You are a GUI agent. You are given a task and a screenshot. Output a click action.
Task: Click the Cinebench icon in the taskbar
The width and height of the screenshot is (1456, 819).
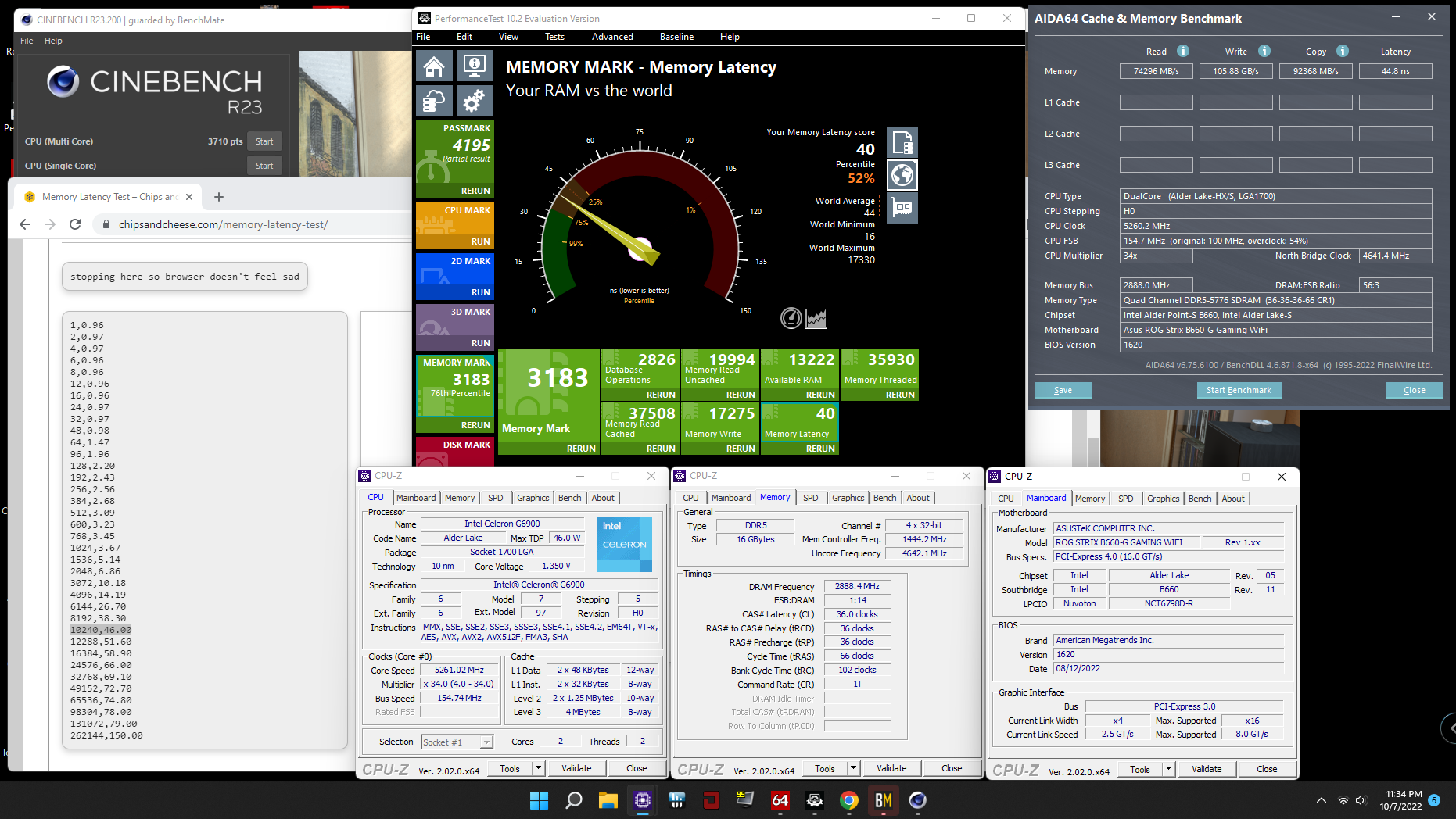918,800
